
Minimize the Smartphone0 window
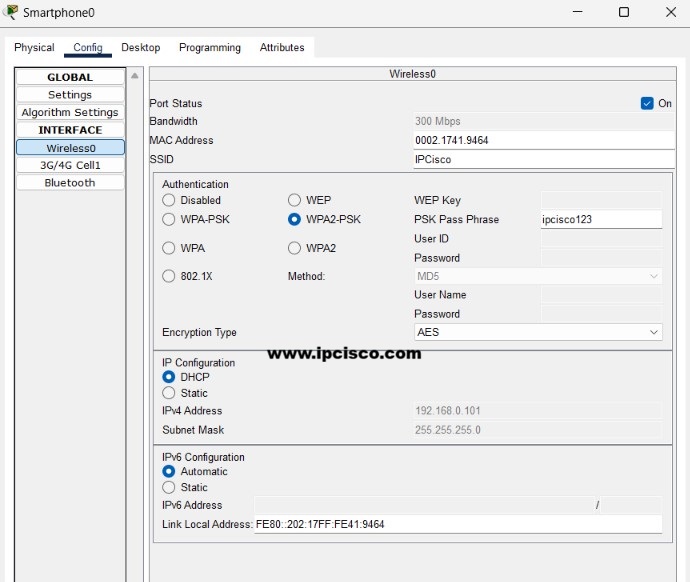[577, 12]
